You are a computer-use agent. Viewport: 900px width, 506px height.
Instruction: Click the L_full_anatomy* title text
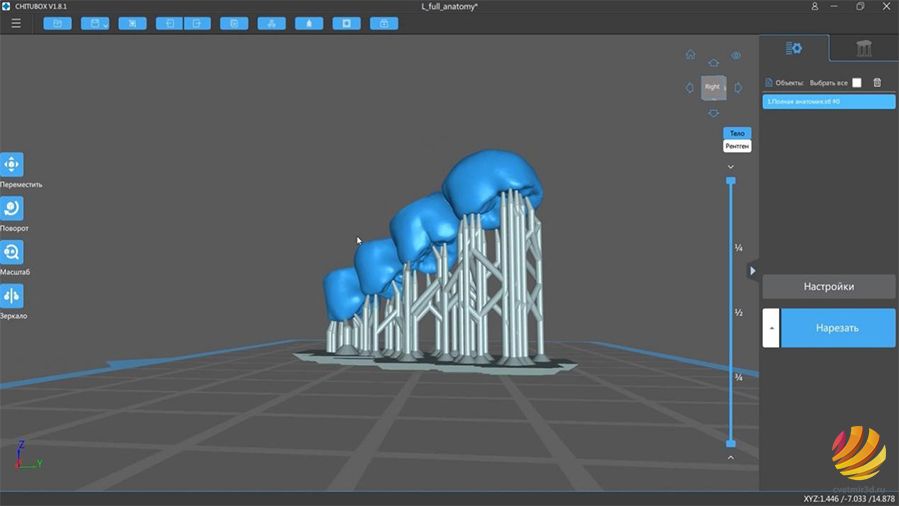coord(449,6)
